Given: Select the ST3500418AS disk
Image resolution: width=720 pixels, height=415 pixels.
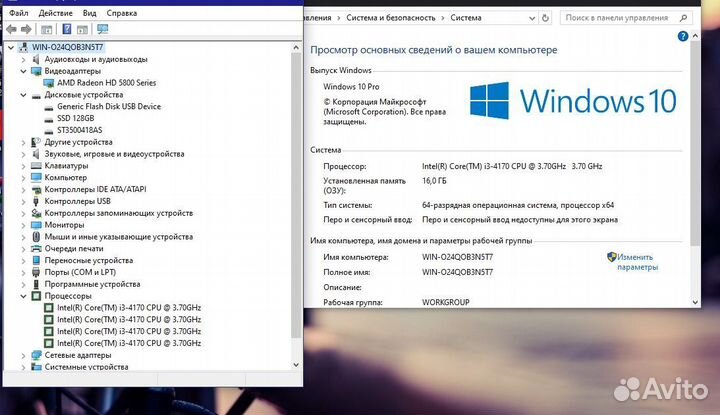Looking at the screenshot, I should tap(79, 130).
